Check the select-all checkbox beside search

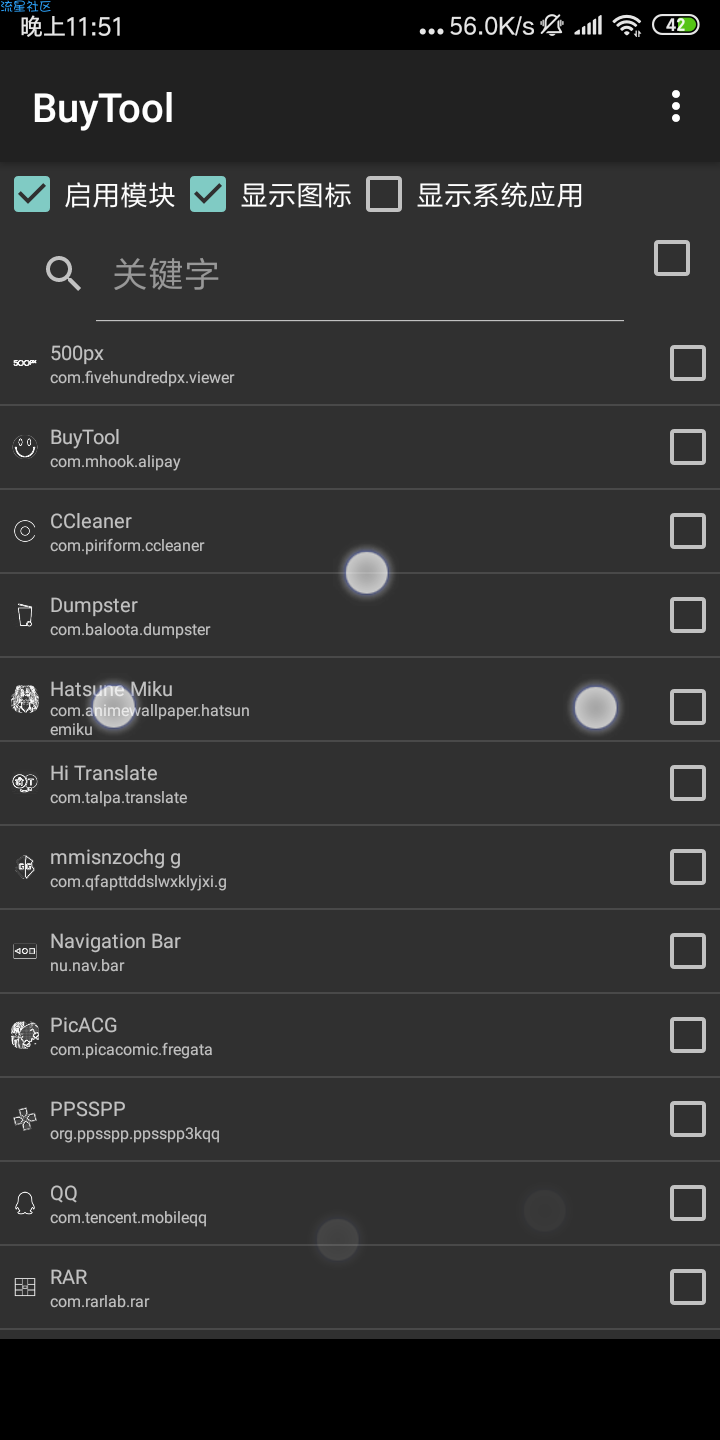pos(672,258)
